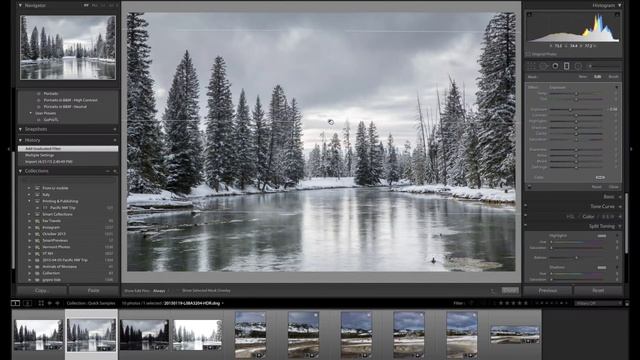Select the Crop Overlay tool
The height and width of the screenshot is (360, 640).
(x=531, y=66)
